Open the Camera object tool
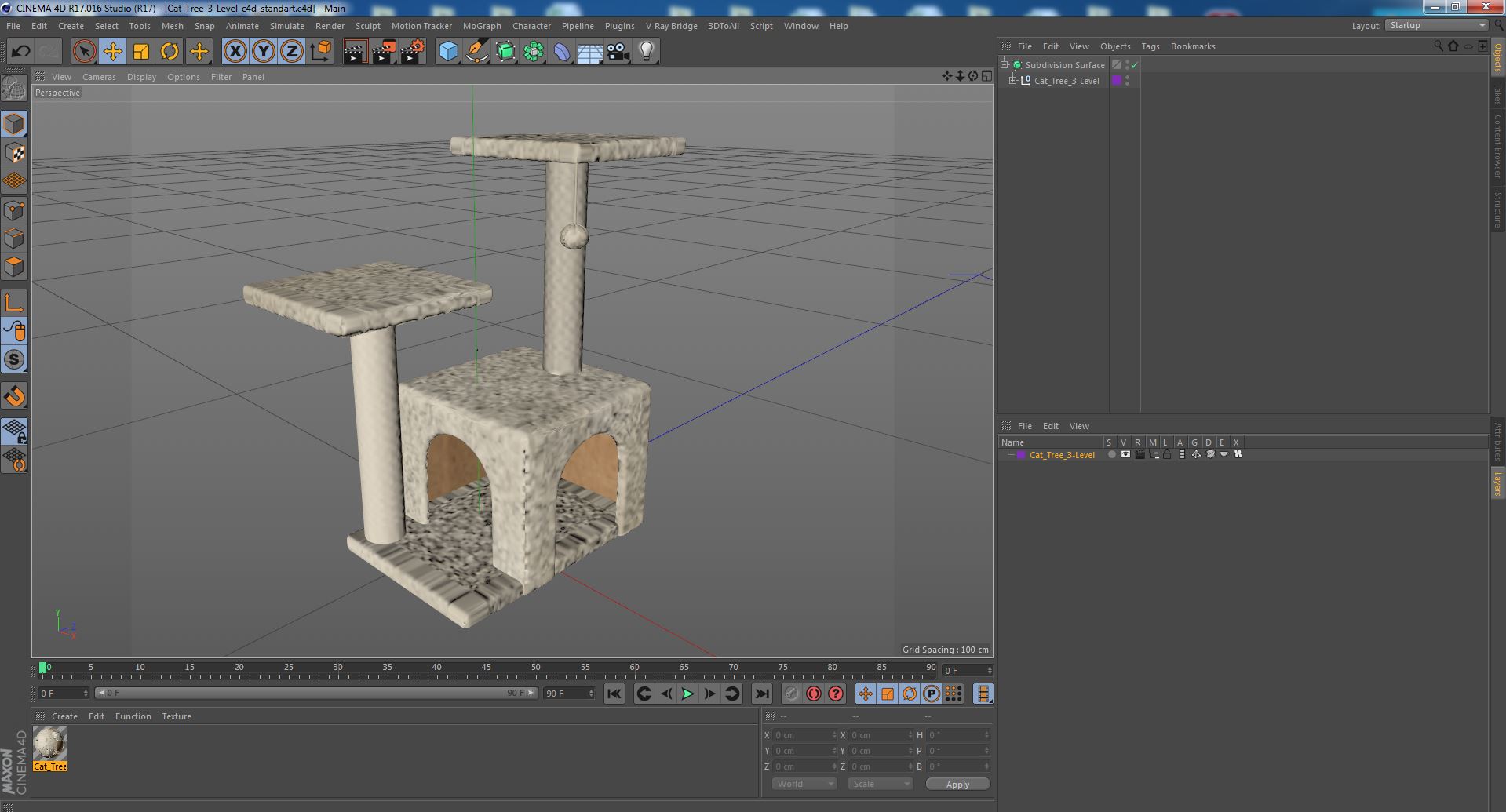Viewport: 1506px width, 812px height. click(618, 52)
